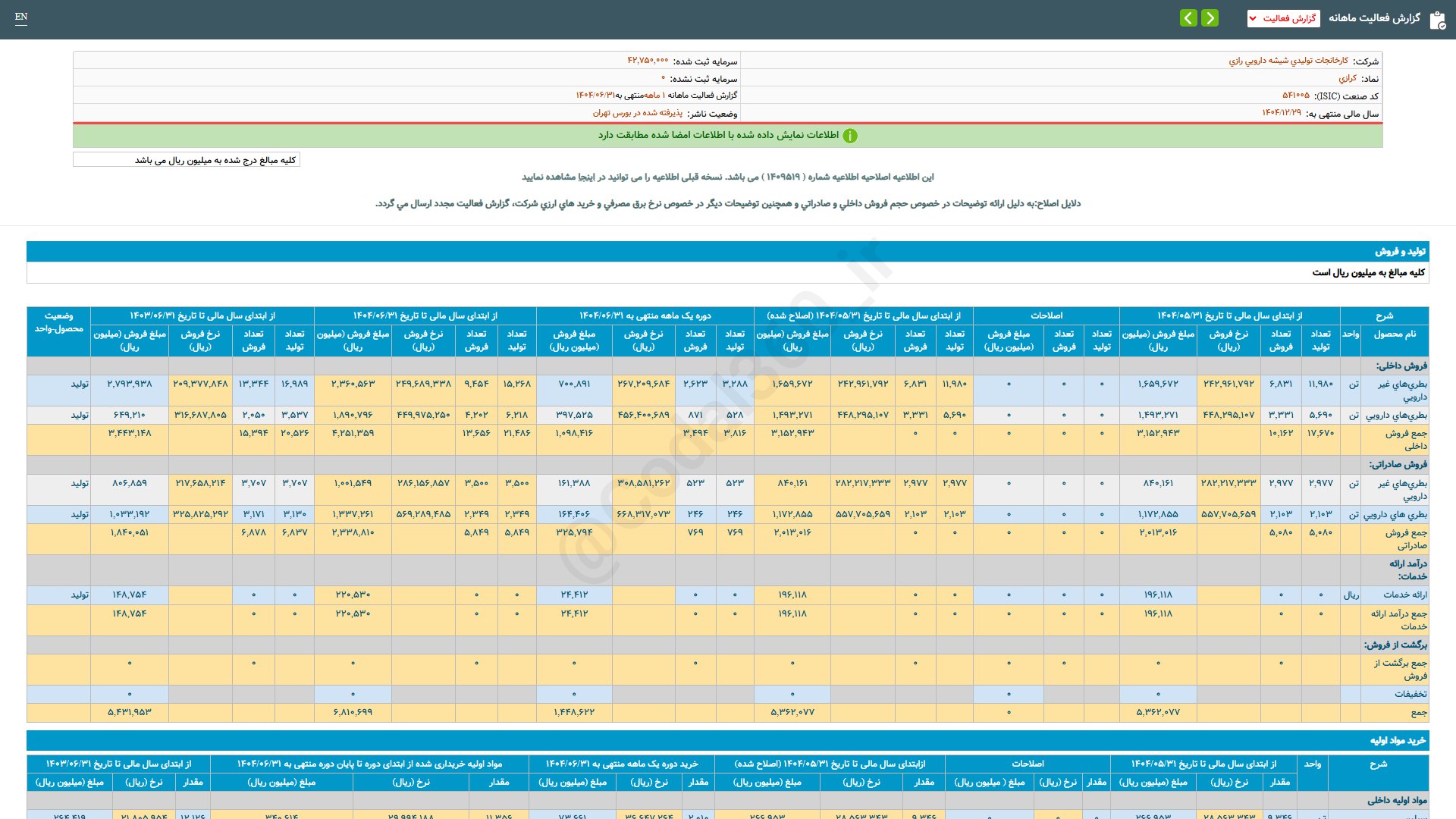
Task: Click the گزارش فعالیت ماهانه page title
Action: pyautogui.click(x=1373, y=18)
